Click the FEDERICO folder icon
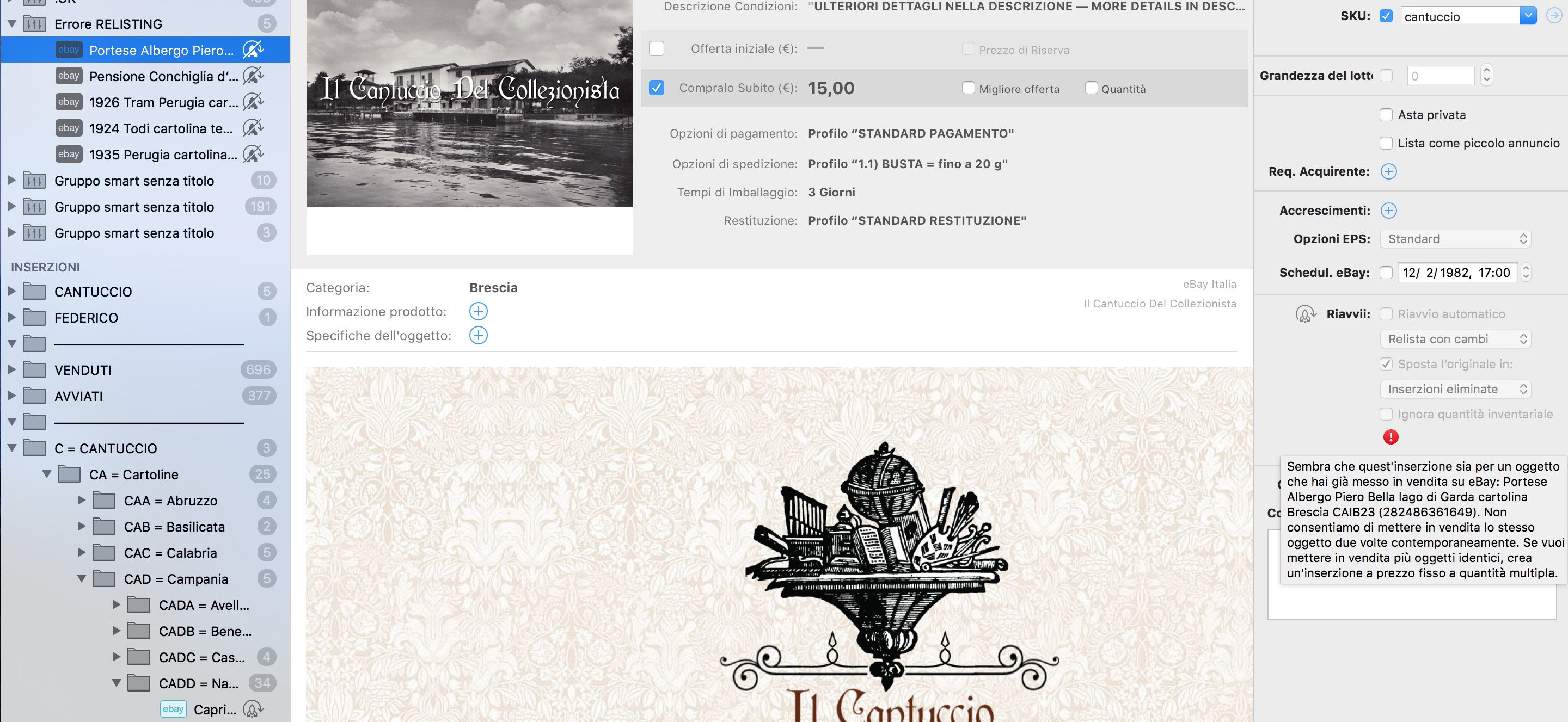The width and height of the screenshot is (1568, 722). coord(34,318)
